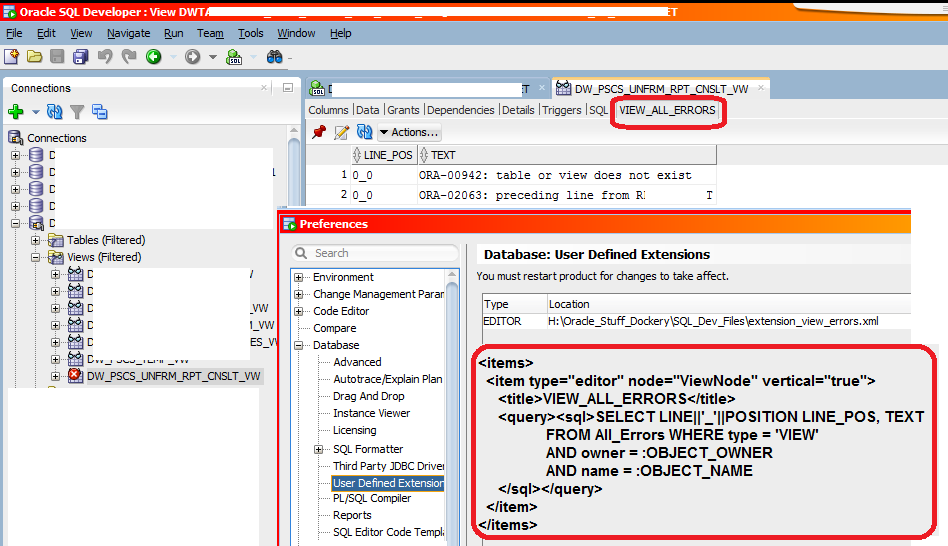
Task: Expand Environment in Preferences tree
Action: click(299, 278)
